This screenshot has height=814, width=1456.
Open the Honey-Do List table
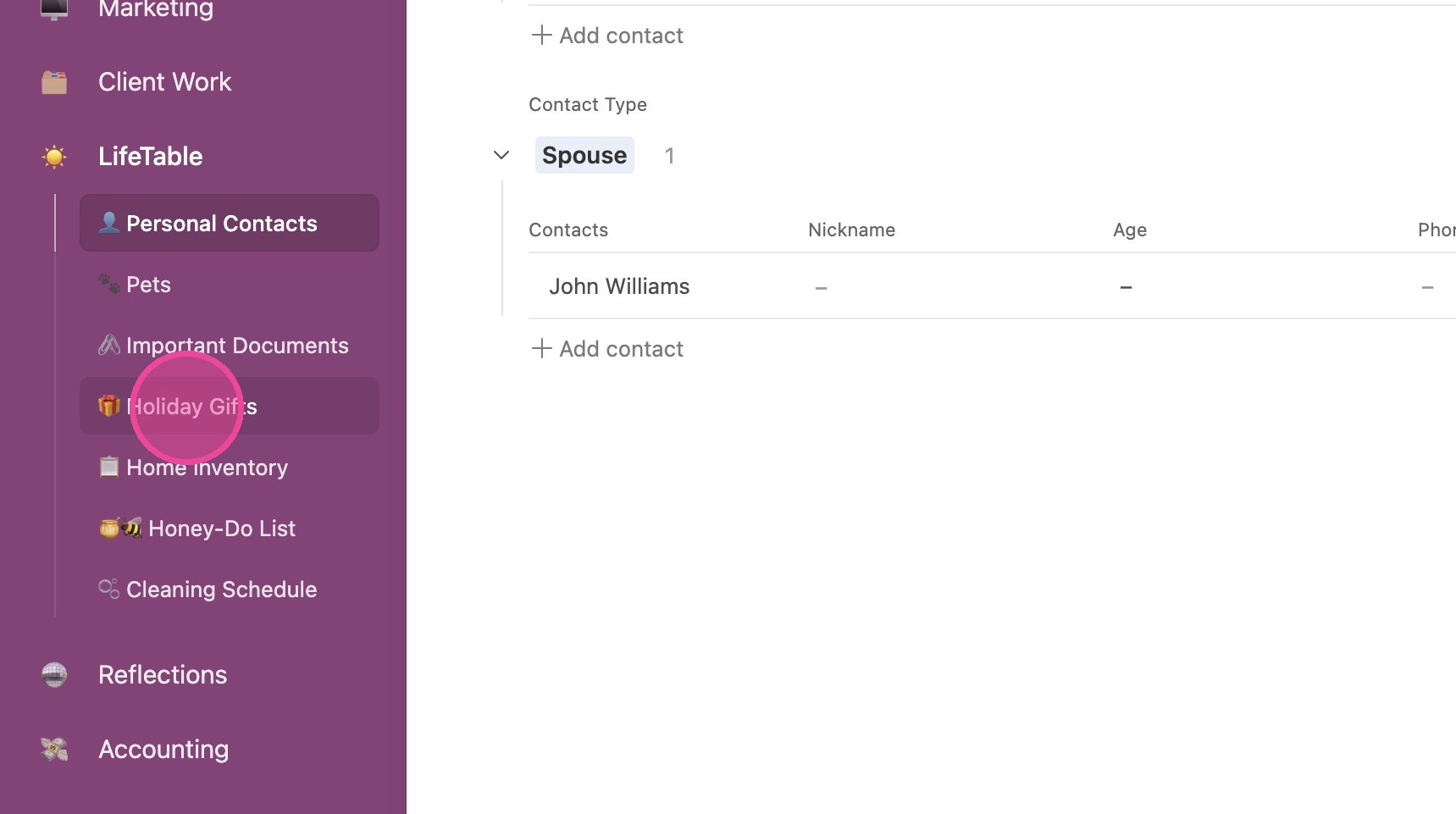click(x=230, y=529)
